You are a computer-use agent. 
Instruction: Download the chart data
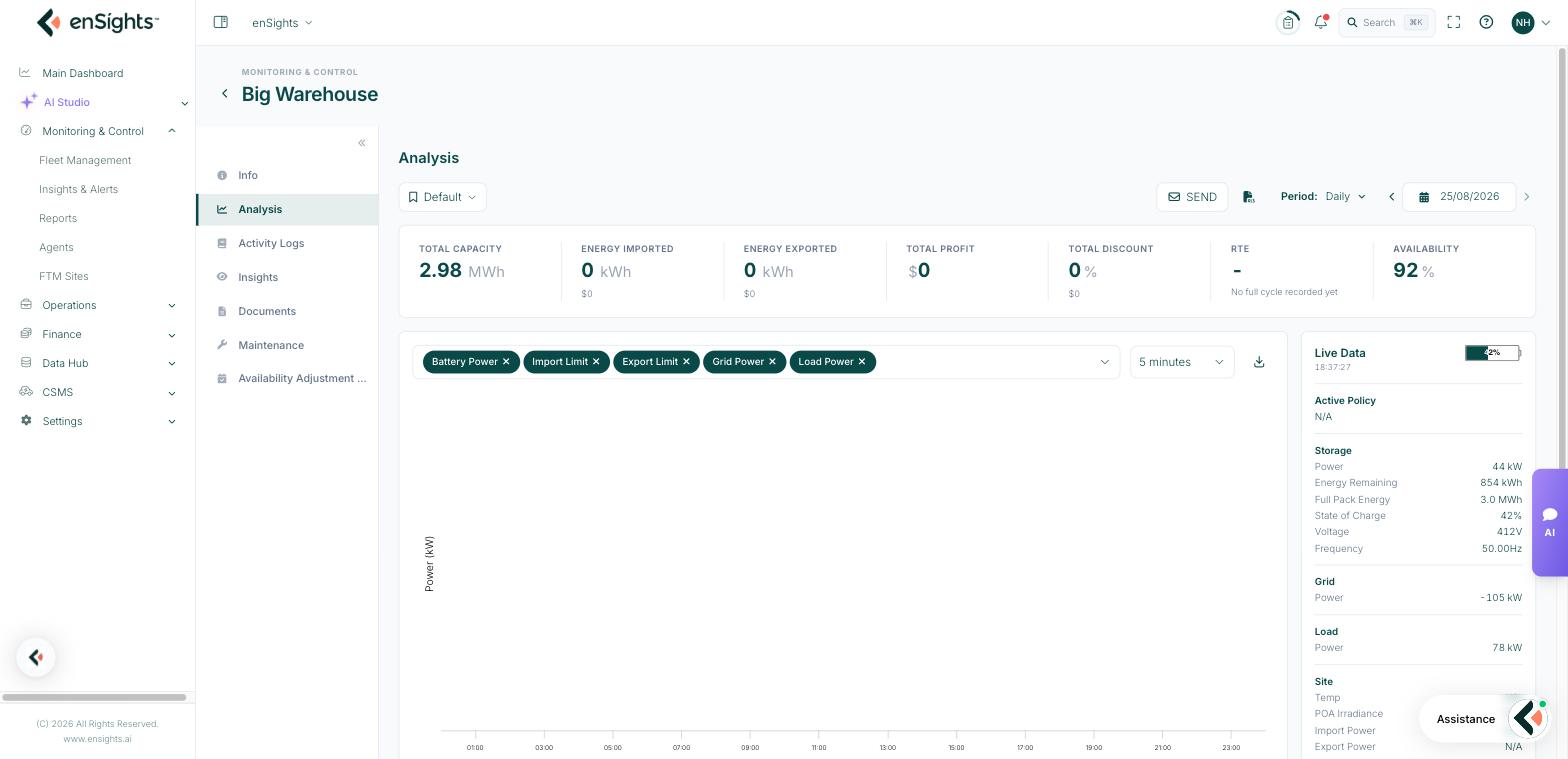pos(1259,362)
